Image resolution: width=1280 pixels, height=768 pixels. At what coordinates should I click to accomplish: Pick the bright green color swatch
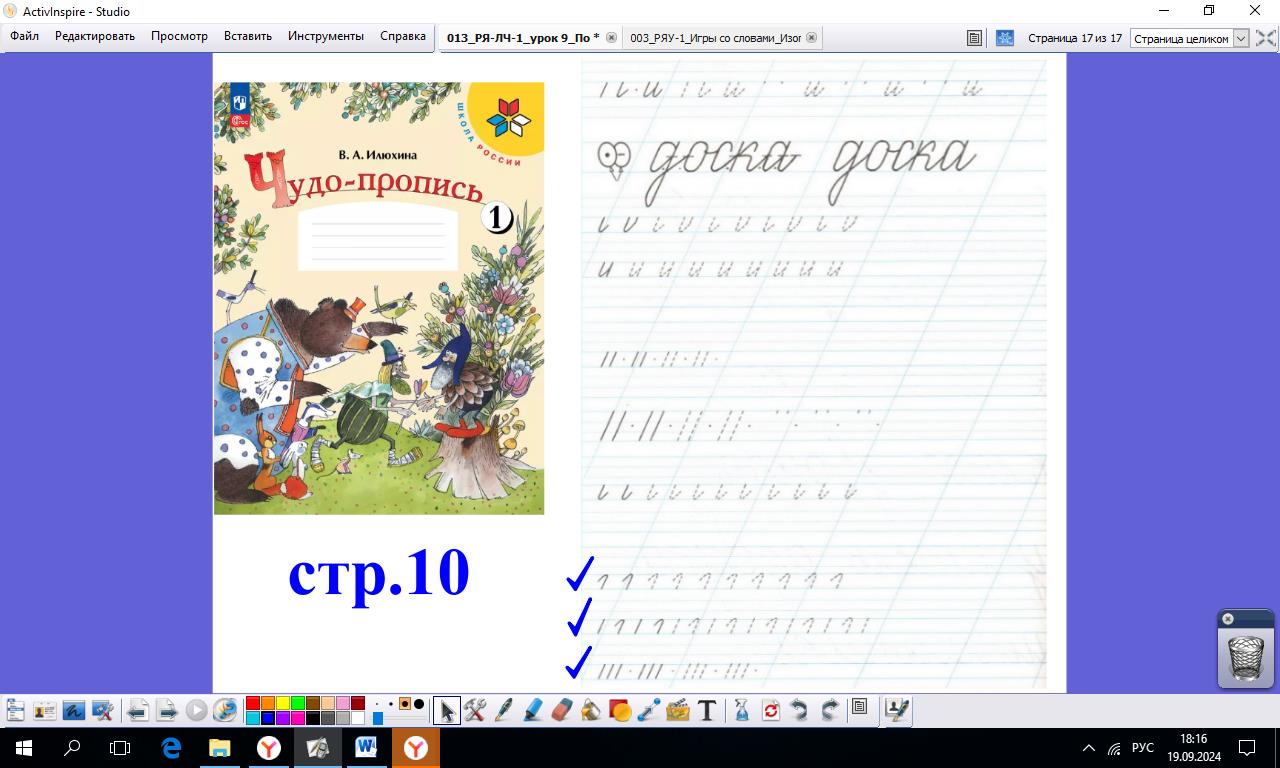pyautogui.click(x=298, y=704)
